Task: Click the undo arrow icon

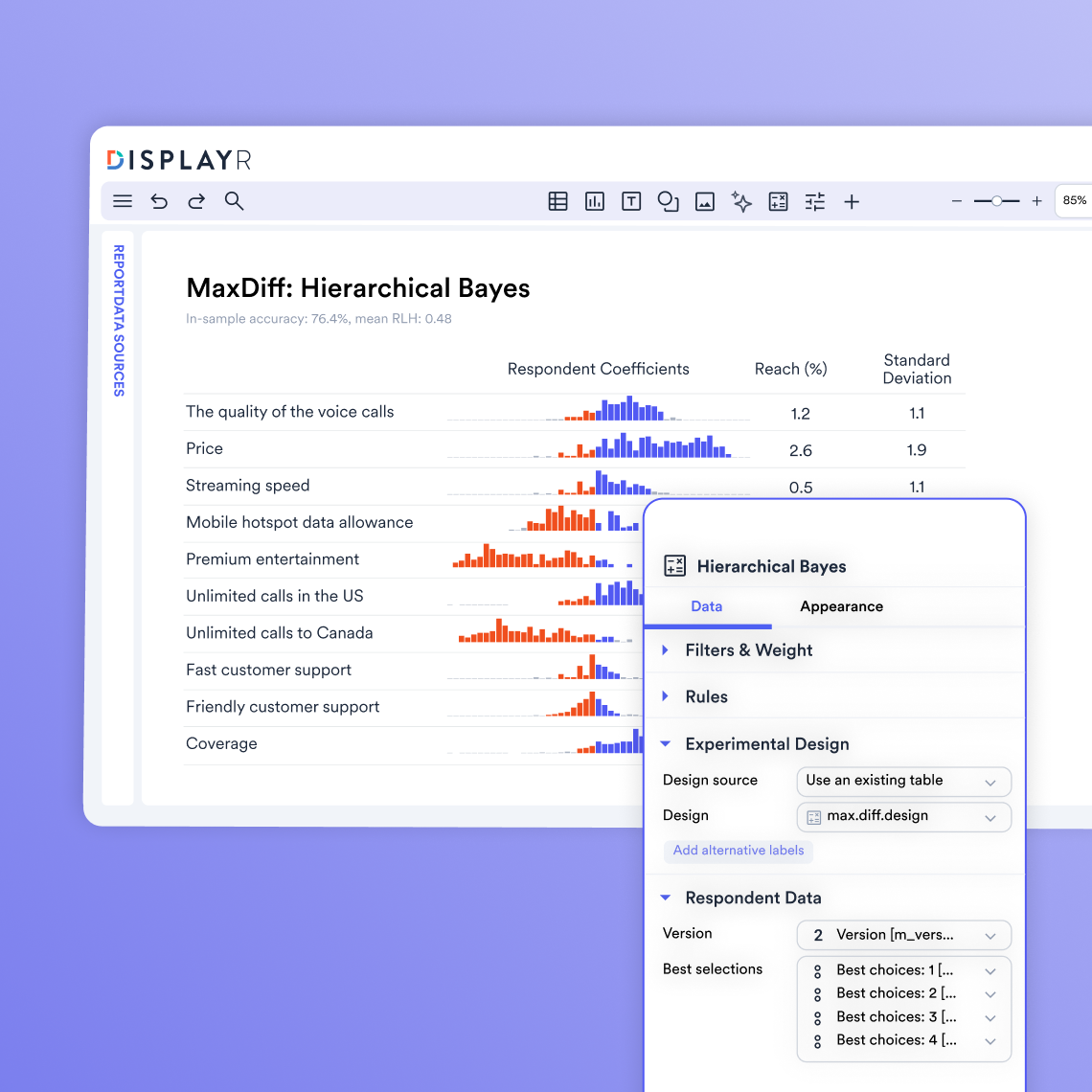Action: tap(159, 201)
